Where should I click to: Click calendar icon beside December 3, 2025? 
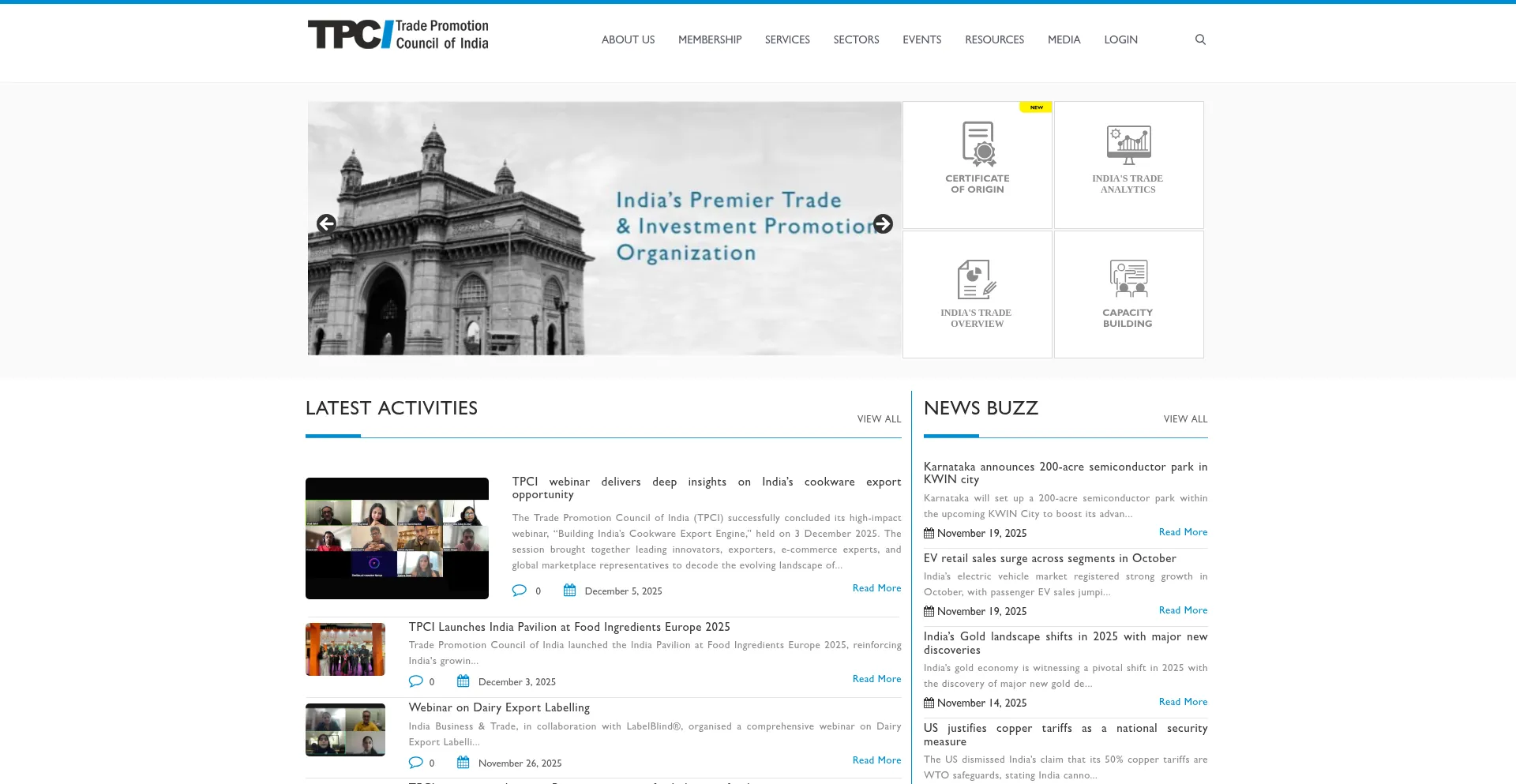[x=463, y=681]
